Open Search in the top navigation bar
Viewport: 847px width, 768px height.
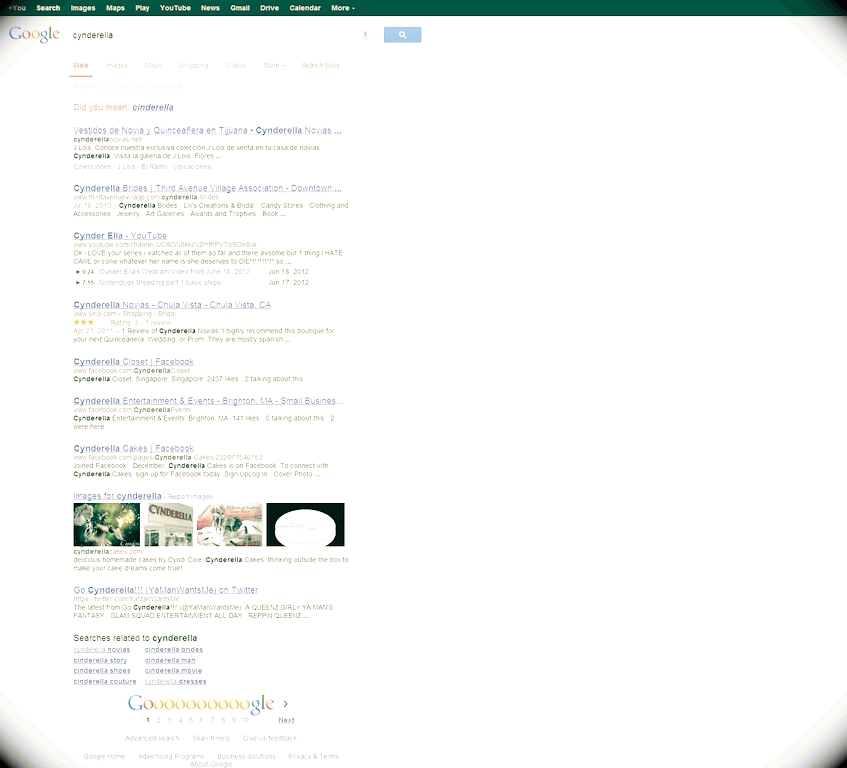[48, 8]
